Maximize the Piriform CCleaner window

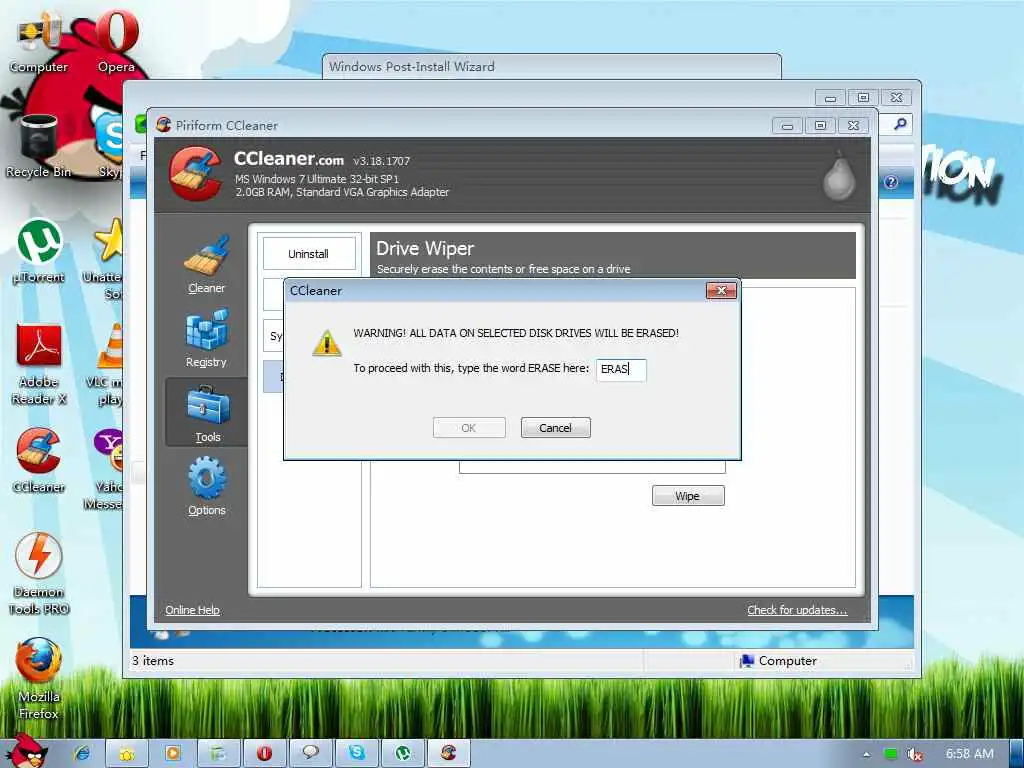coord(820,125)
